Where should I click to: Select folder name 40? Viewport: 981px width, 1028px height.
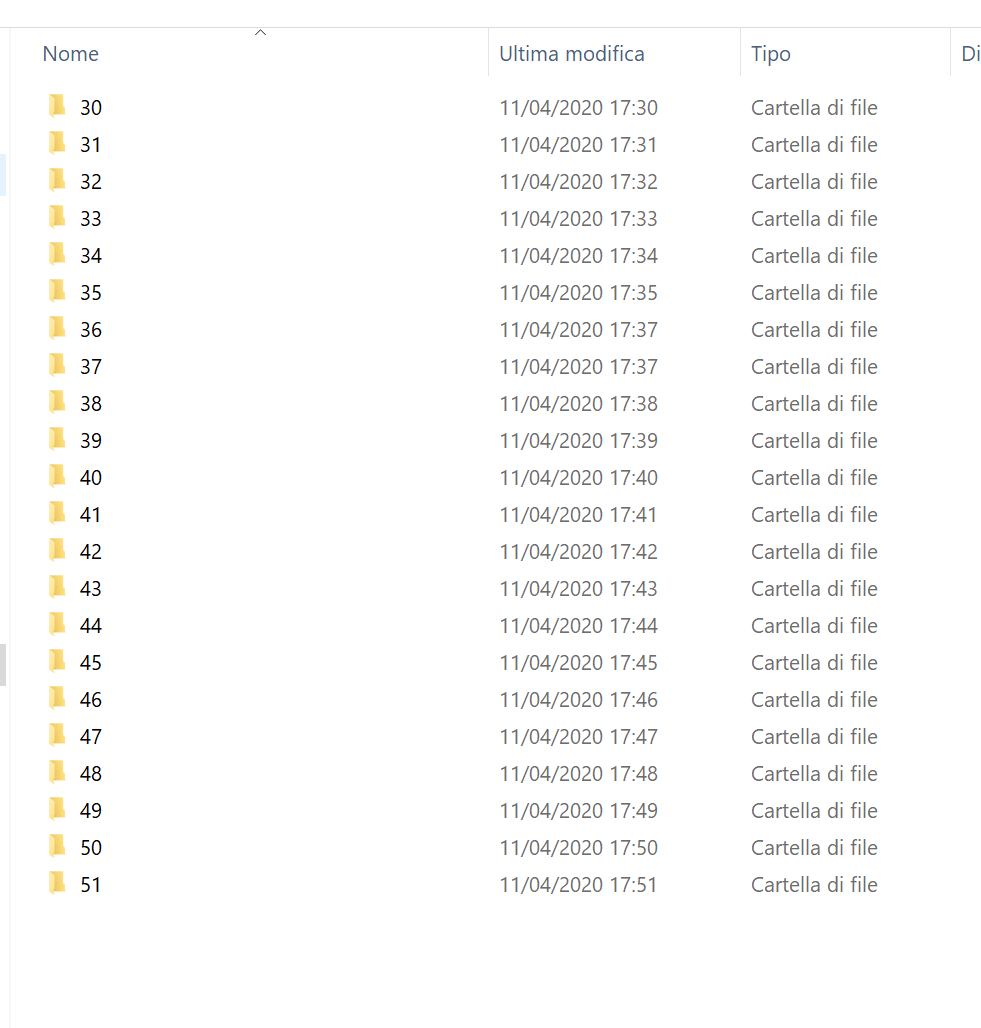point(90,477)
